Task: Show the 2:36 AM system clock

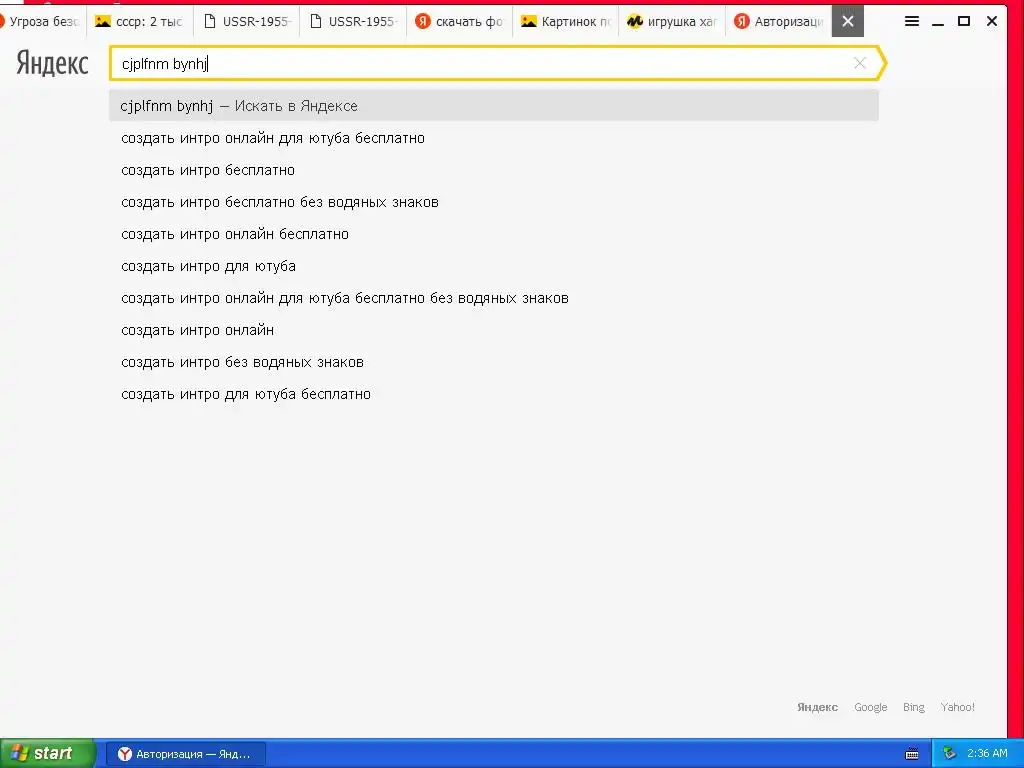Action: pyautogui.click(x=987, y=753)
